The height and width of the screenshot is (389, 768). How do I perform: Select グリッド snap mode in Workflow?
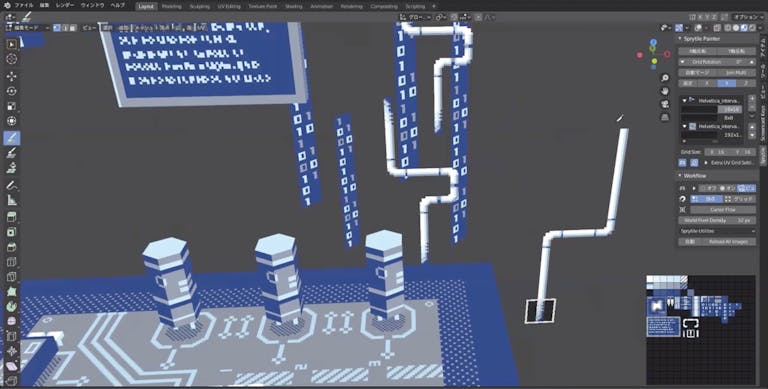click(x=740, y=199)
